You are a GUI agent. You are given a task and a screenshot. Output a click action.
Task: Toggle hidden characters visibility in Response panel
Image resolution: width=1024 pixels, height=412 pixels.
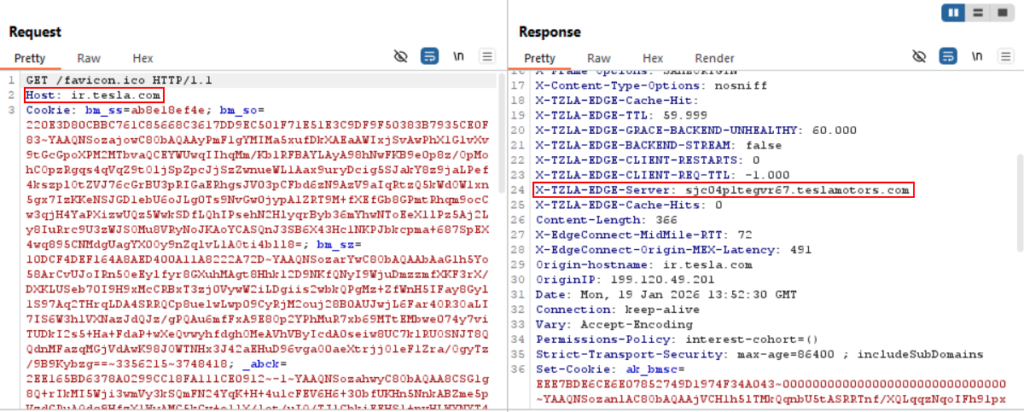[918, 56]
